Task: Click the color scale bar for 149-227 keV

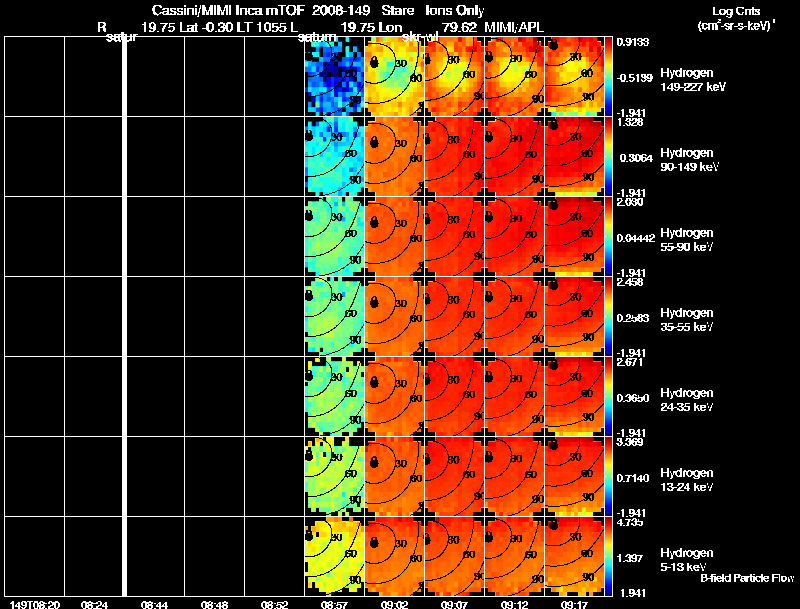Action: click(x=608, y=76)
